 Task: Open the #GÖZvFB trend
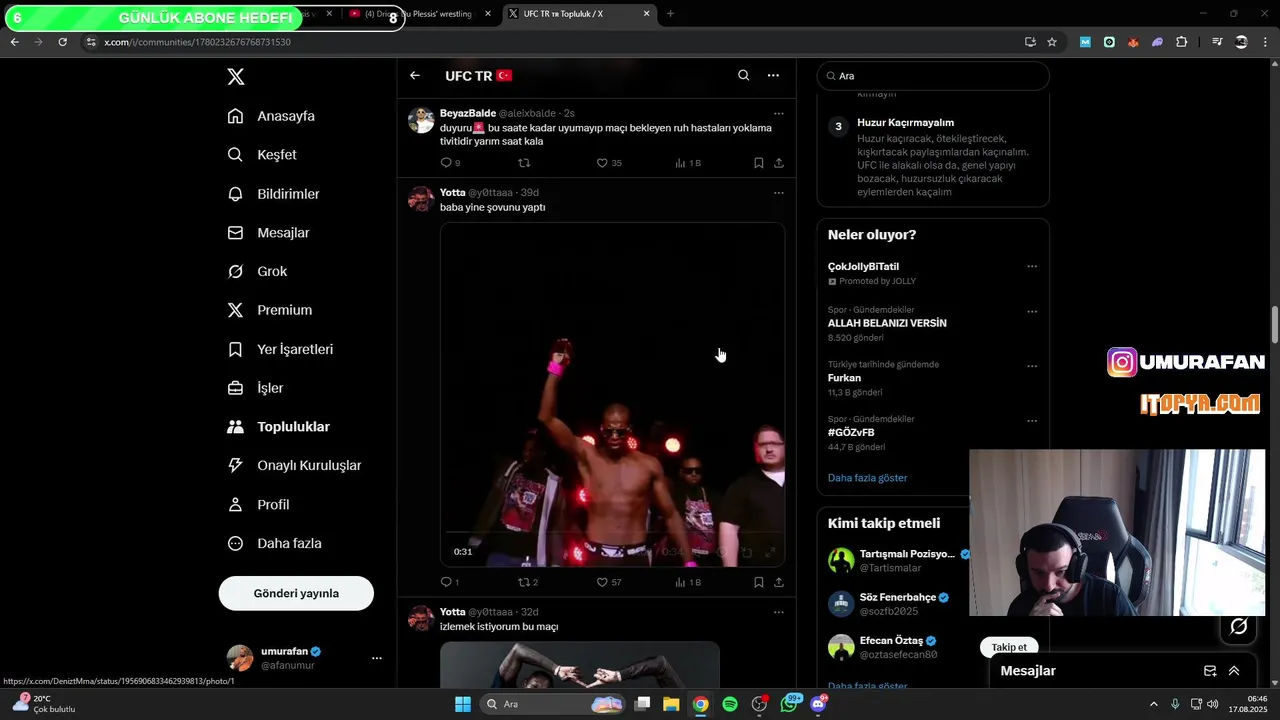click(851, 433)
